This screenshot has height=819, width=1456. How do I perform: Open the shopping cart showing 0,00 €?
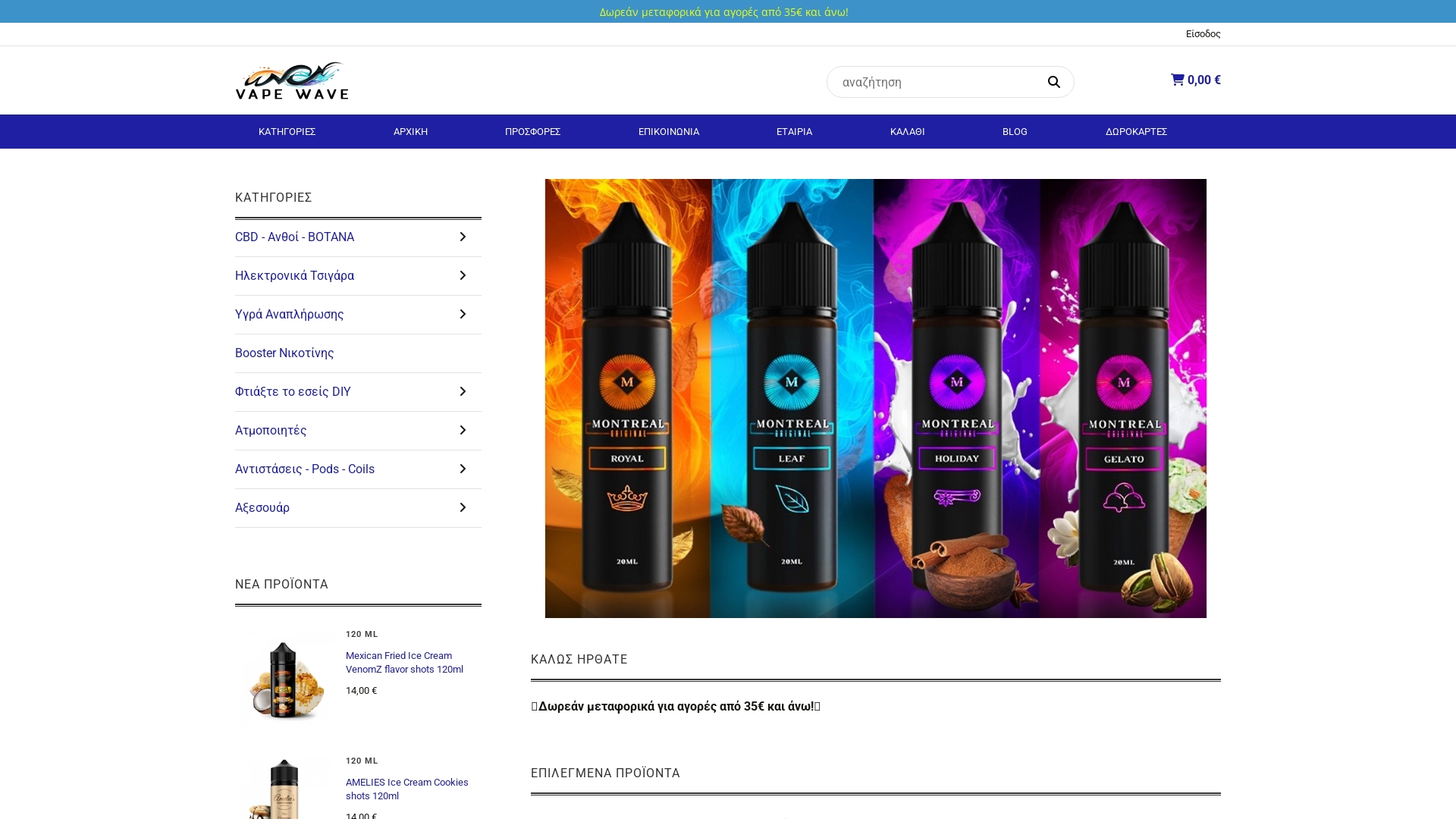pyautogui.click(x=1196, y=79)
